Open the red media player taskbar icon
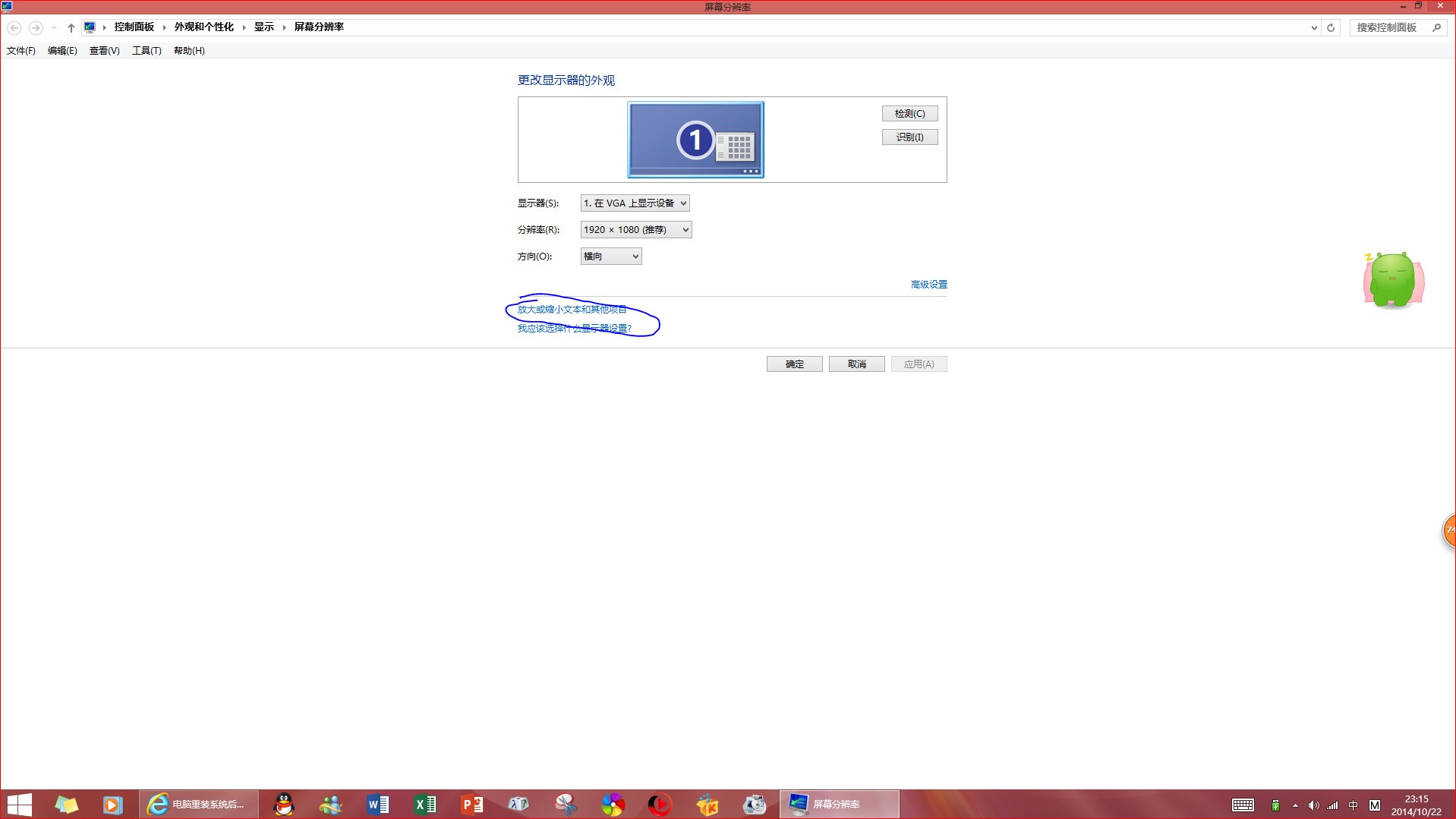This screenshot has width=1456, height=819. pos(660,805)
